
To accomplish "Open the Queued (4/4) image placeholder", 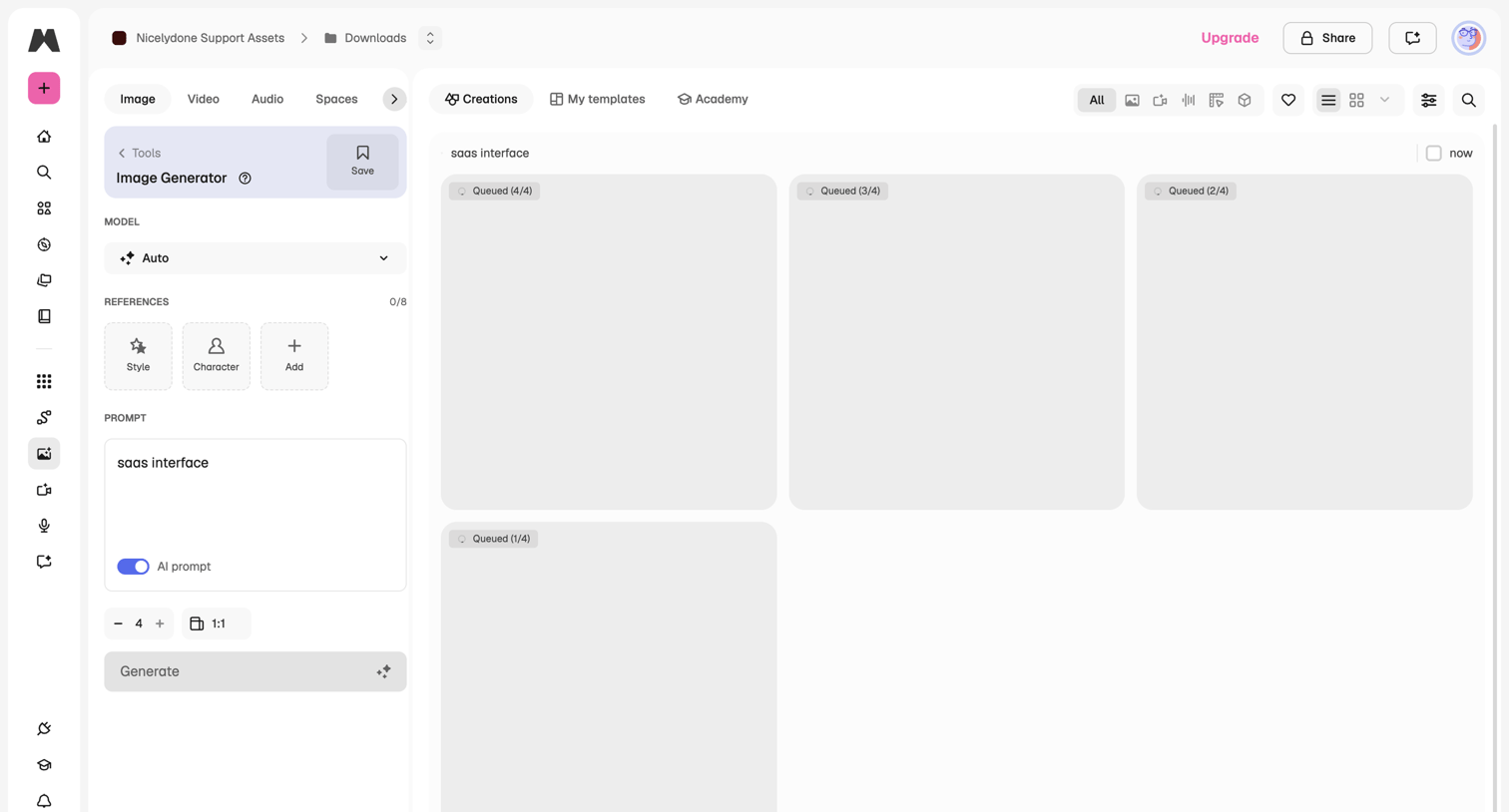I will [x=609, y=342].
